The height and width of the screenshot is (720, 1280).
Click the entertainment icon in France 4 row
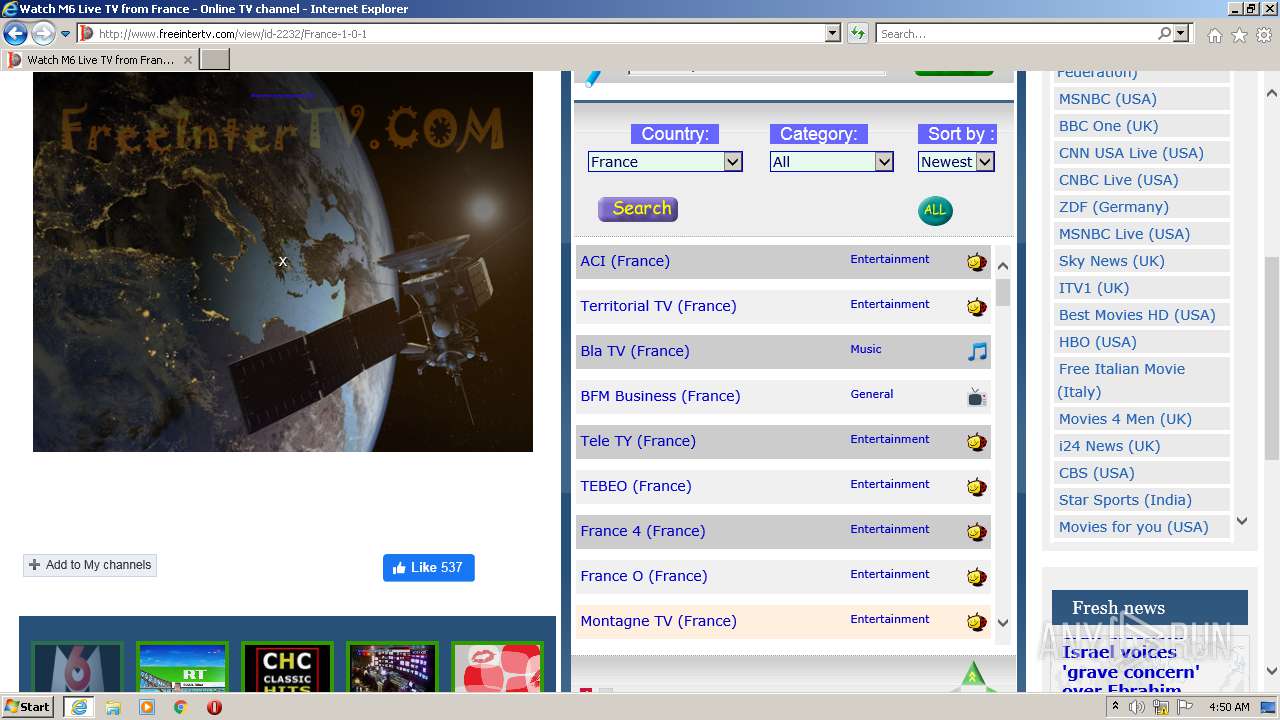(x=976, y=532)
